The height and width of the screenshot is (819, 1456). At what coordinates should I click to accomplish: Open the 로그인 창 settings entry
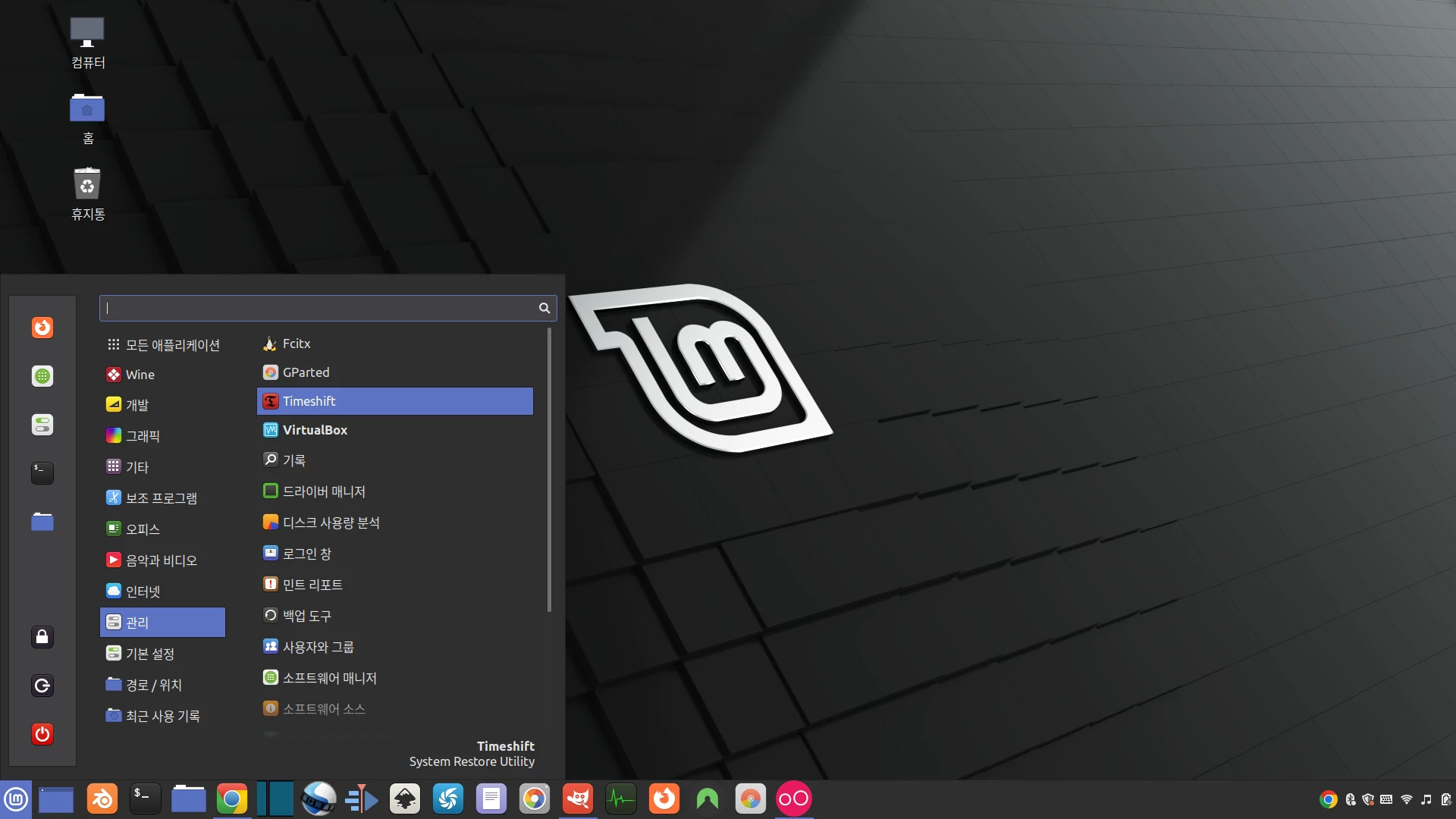(395, 554)
